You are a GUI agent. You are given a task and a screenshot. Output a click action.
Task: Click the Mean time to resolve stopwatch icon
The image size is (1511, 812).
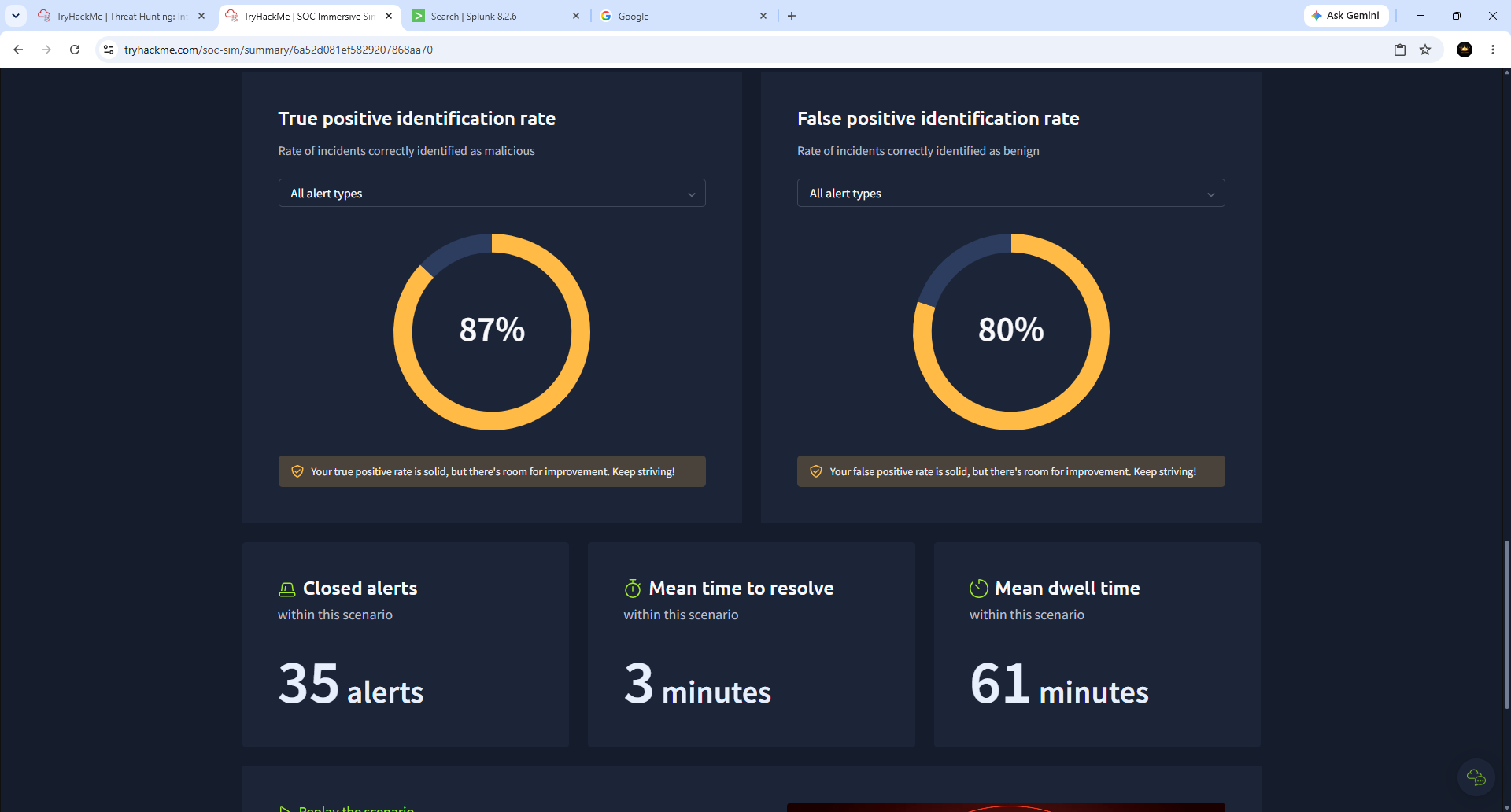coord(633,589)
